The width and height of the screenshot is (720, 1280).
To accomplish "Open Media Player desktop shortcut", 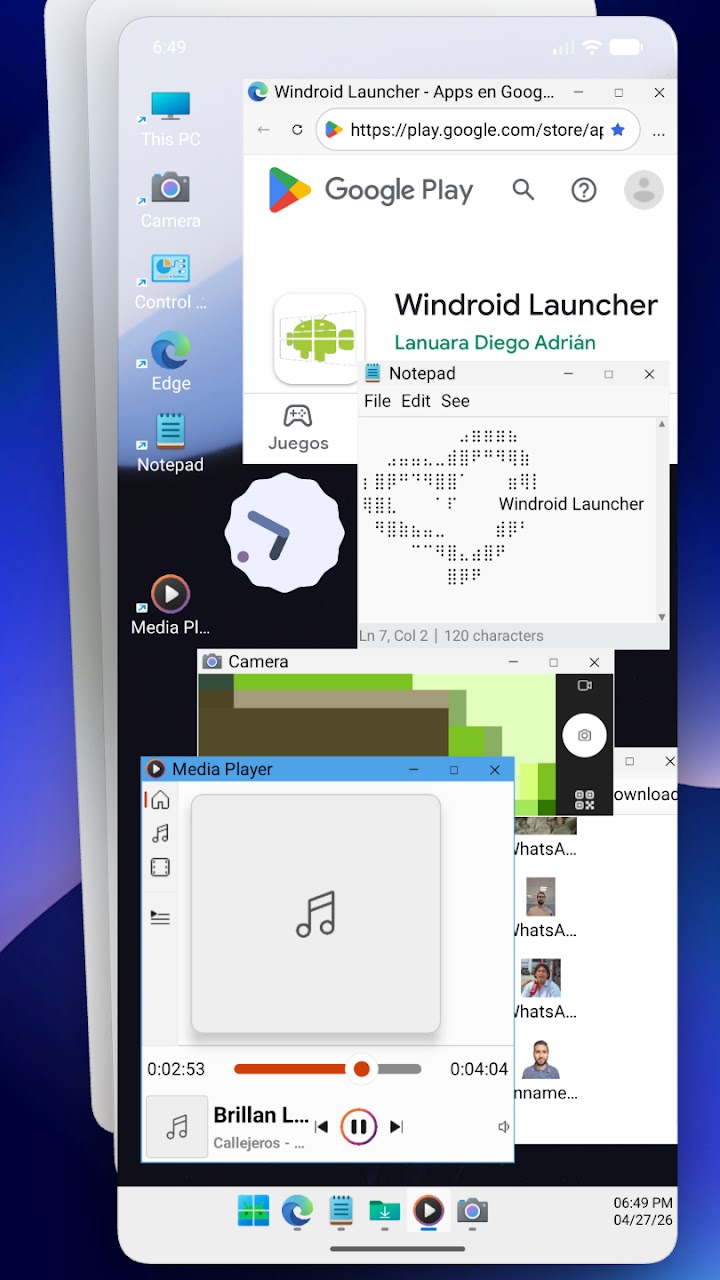I will point(170,607).
